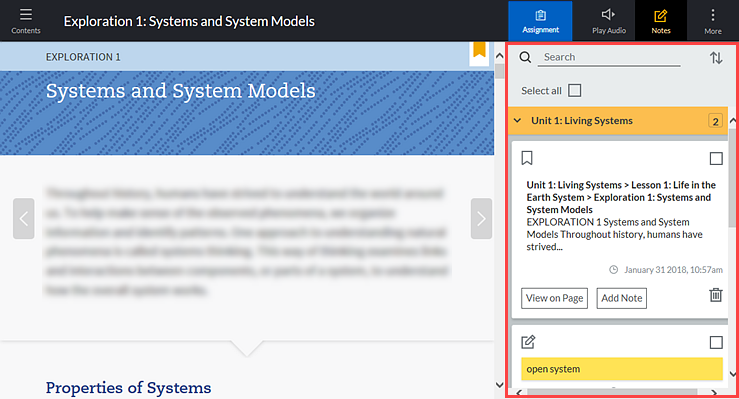The width and height of the screenshot is (739, 399).
Task: Click the notes horizontal scroll right arrow
Action: tap(714, 392)
